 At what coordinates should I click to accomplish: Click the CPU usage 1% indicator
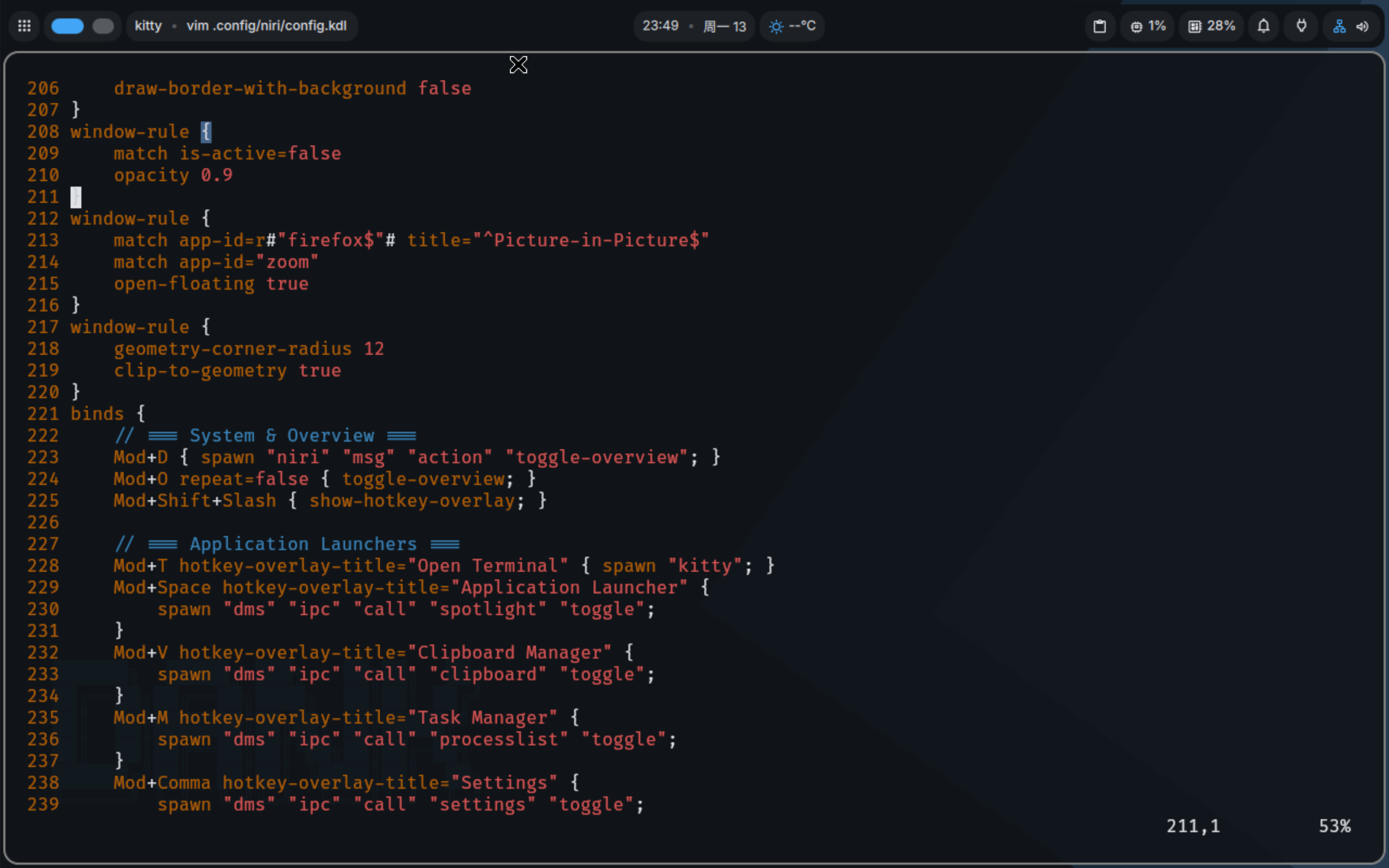[1148, 27]
